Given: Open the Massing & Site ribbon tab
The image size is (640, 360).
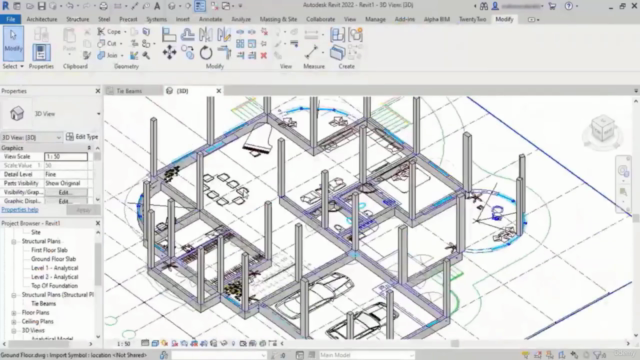Looking at the screenshot, I should coord(278,19).
